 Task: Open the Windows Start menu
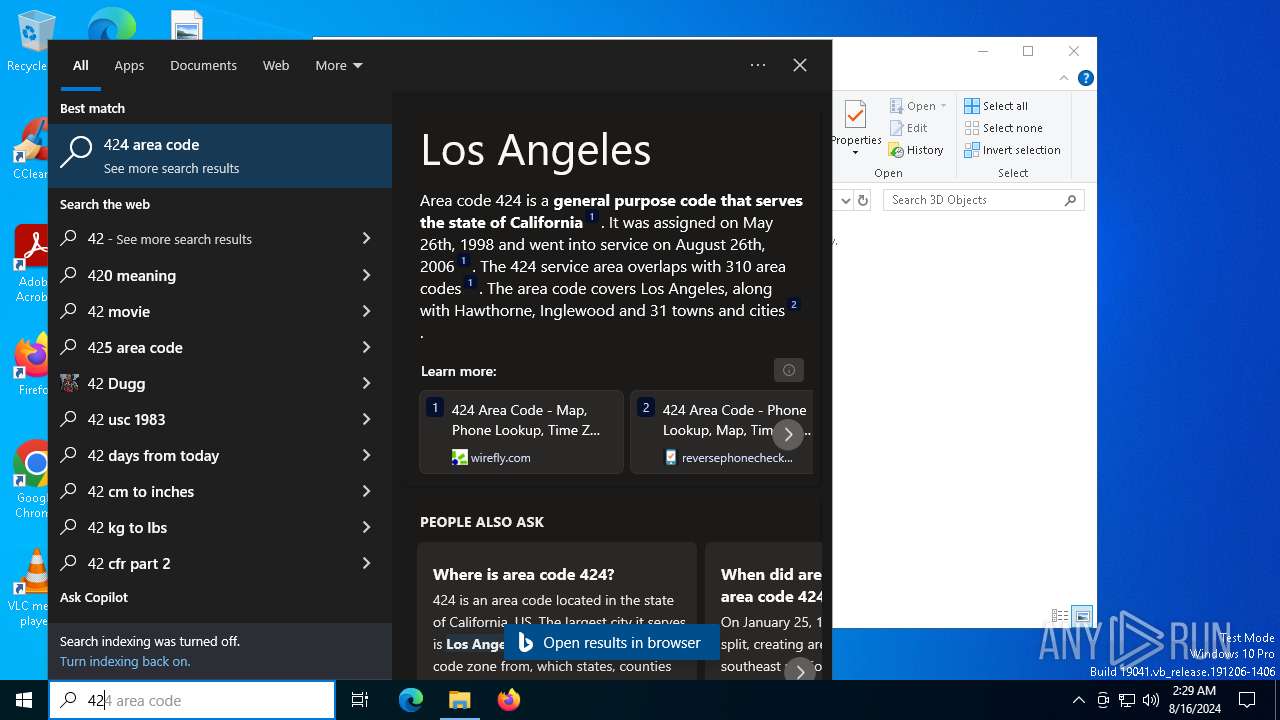point(24,700)
